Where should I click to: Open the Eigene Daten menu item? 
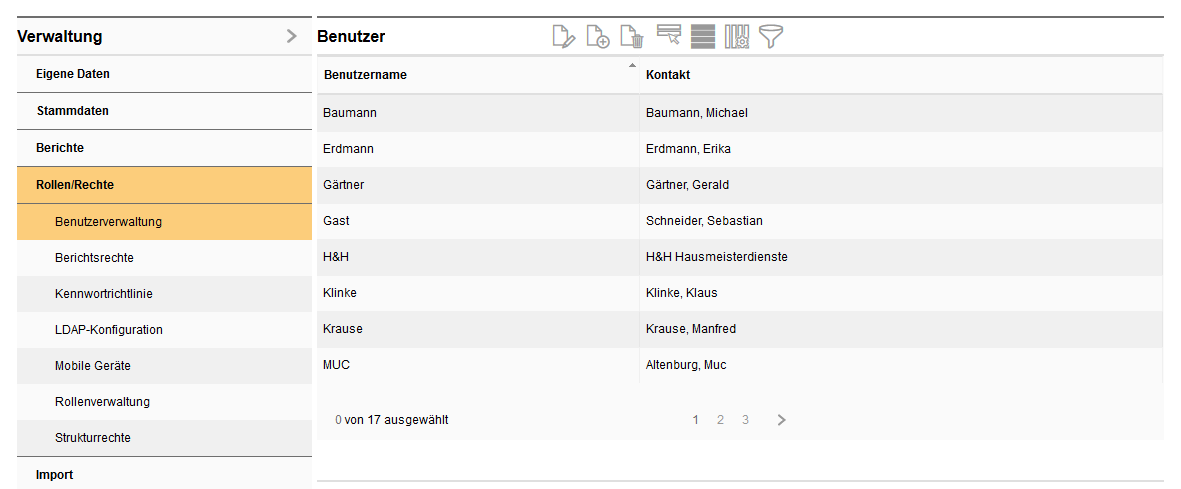(x=73, y=74)
